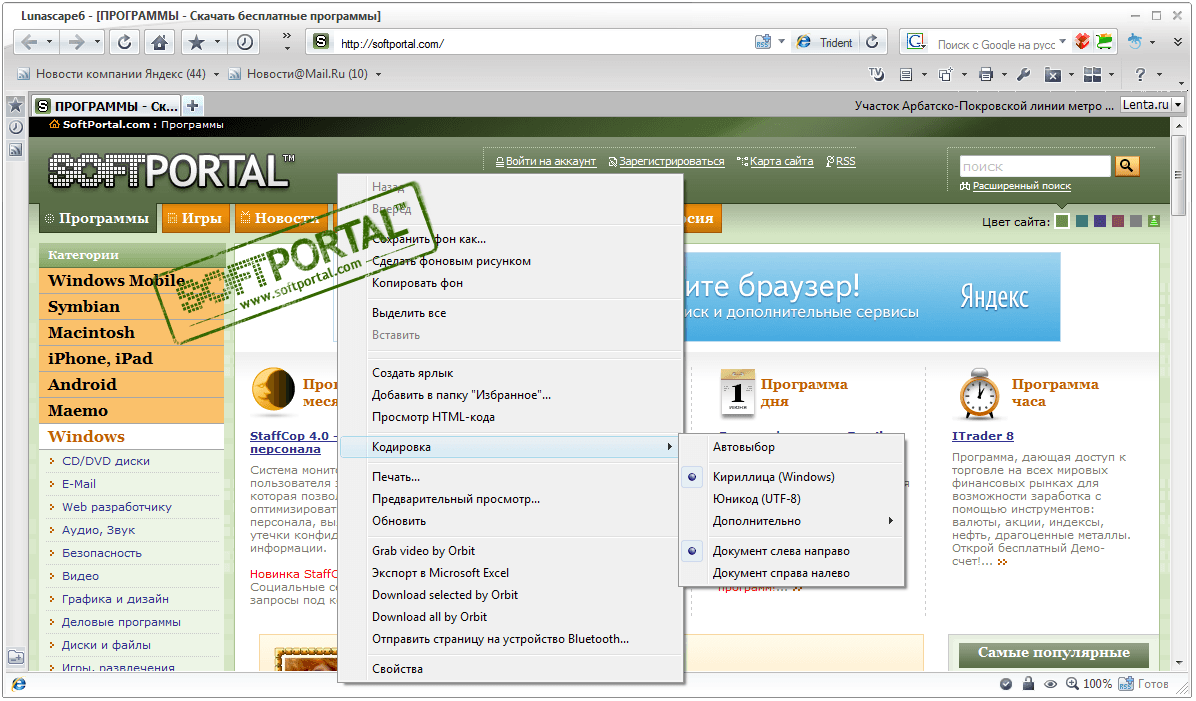Go back with the Back arrow button
This screenshot has width=1196, height=701.
29,43
